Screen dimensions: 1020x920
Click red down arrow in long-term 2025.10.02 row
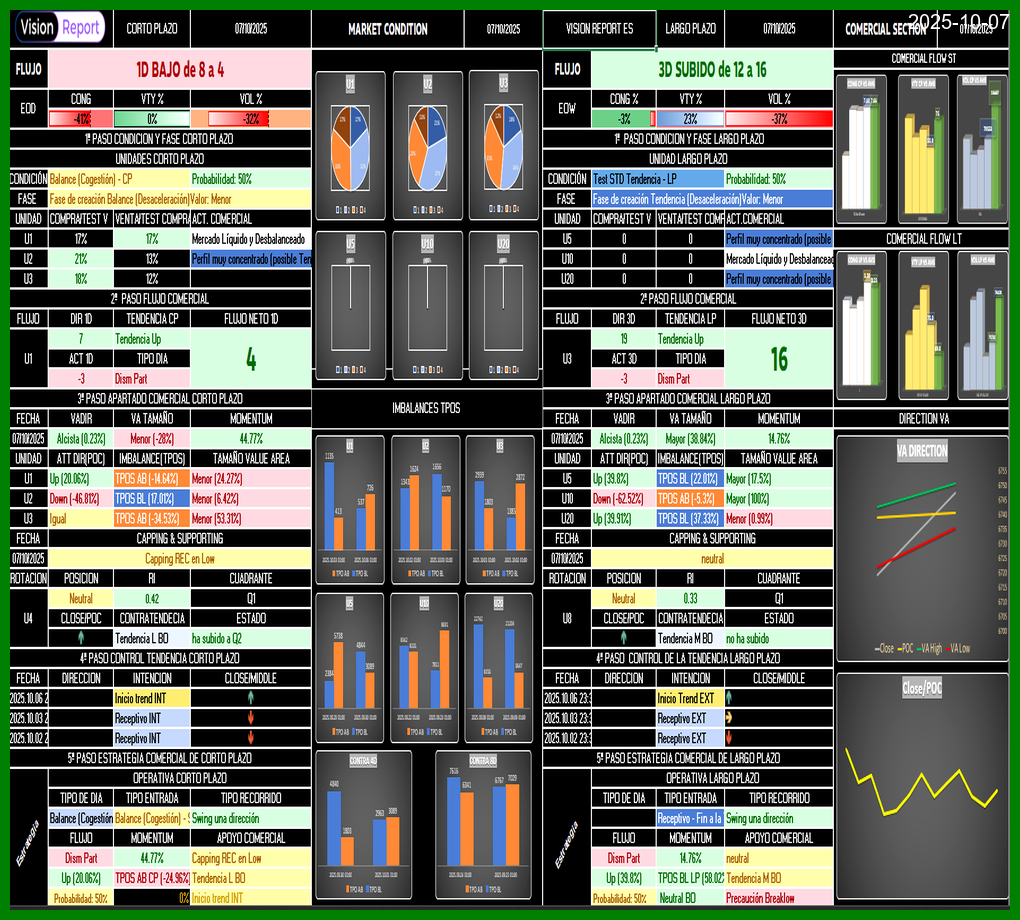pyautogui.click(x=730, y=738)
